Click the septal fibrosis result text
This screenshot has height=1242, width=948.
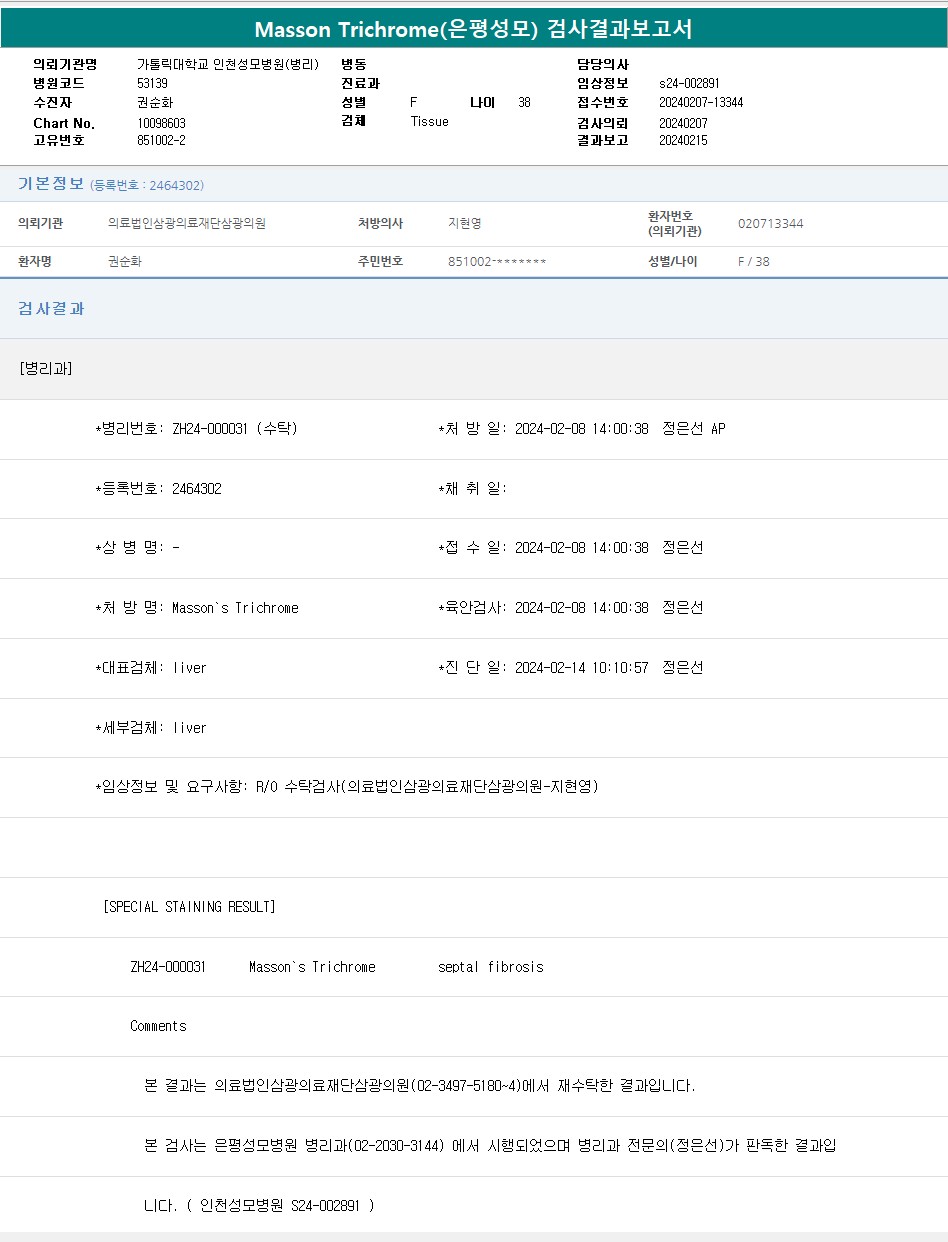click(x=490, y=967)
